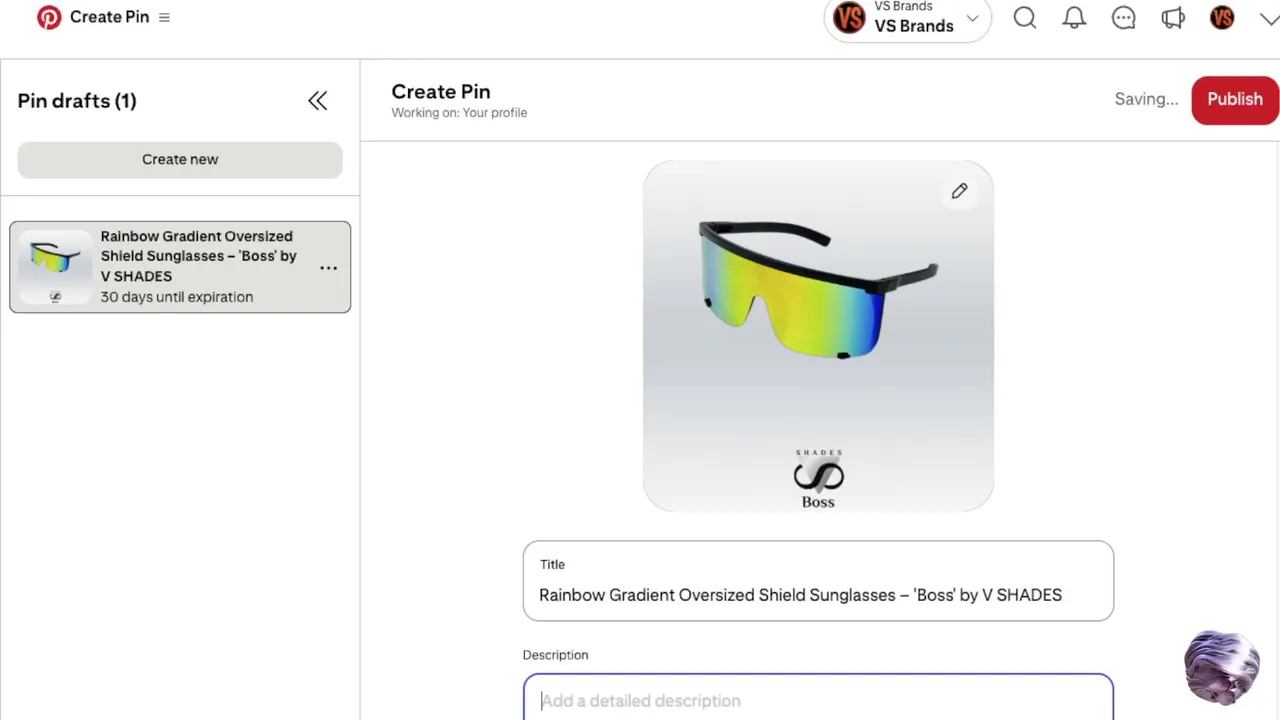Click the Saving... status text
1280x720 pixels.
click(x=1146, y=99)
